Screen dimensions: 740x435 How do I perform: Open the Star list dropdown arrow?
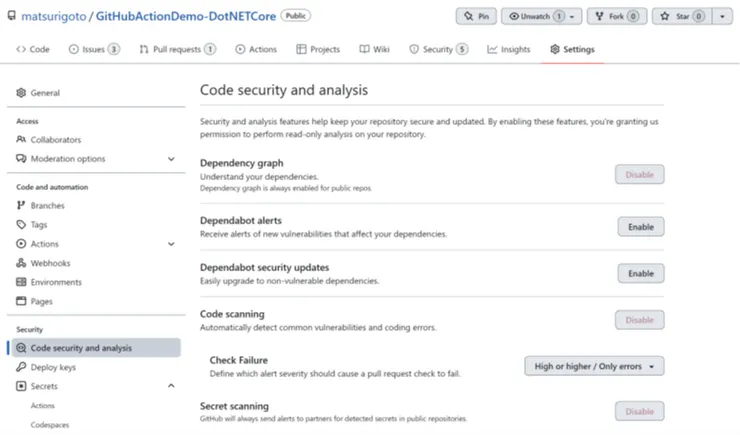(x=722, y=17)
